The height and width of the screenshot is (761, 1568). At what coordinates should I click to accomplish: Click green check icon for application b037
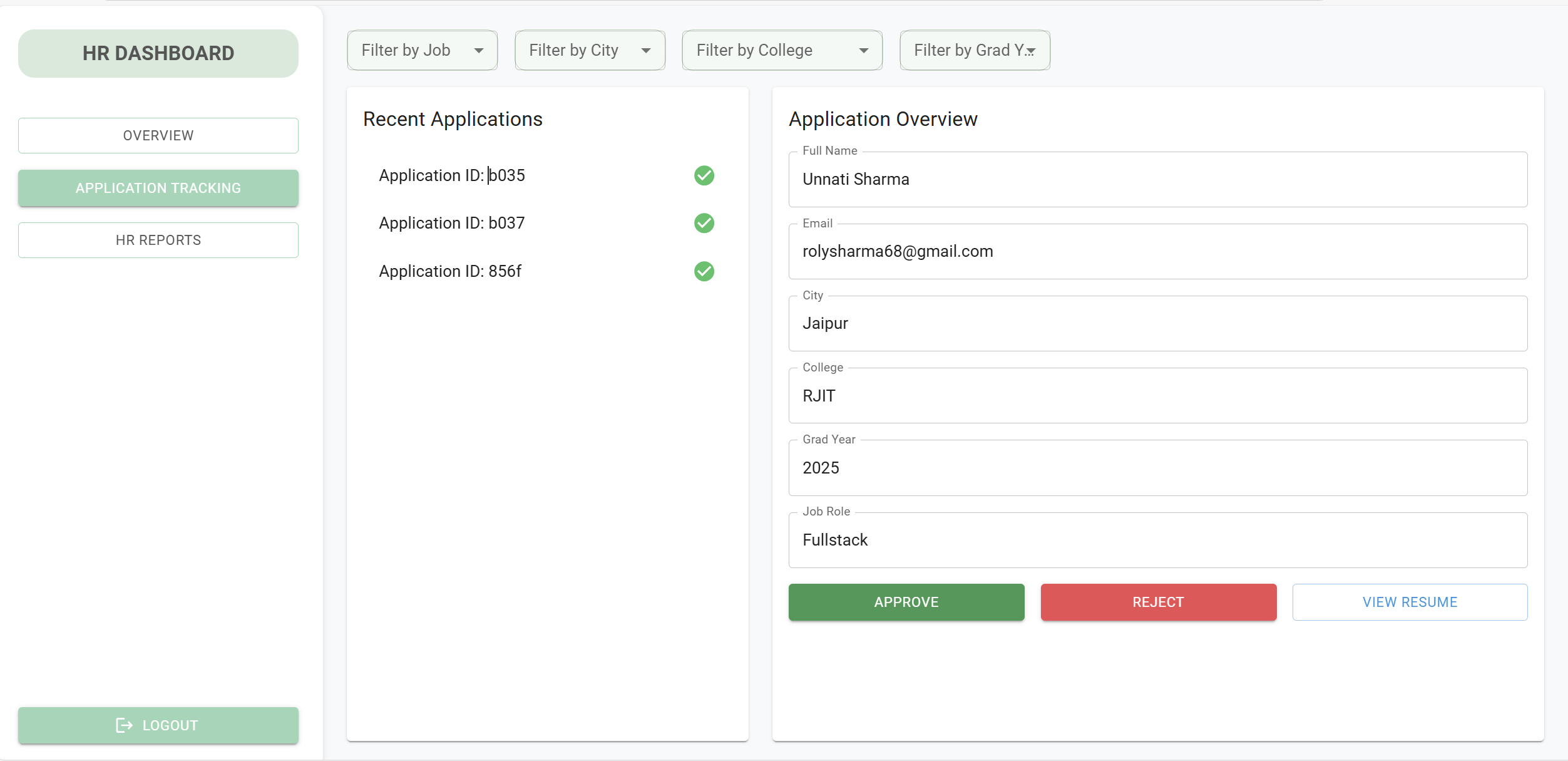(704, 223)
